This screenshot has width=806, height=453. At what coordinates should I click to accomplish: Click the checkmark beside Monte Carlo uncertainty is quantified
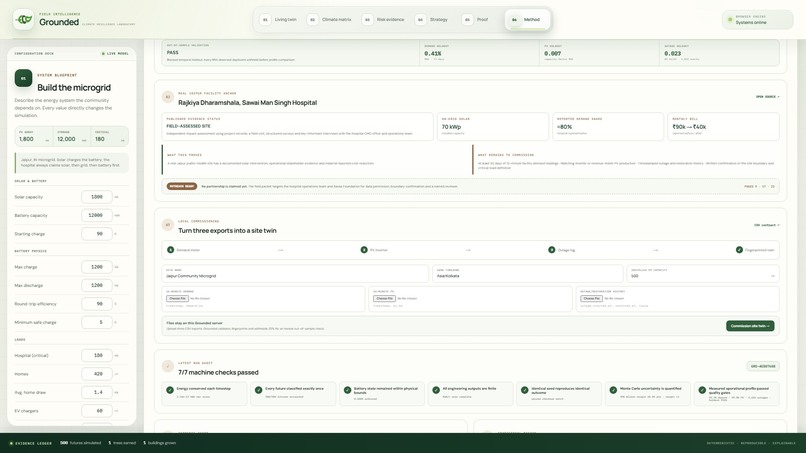[x=613, y=390]
